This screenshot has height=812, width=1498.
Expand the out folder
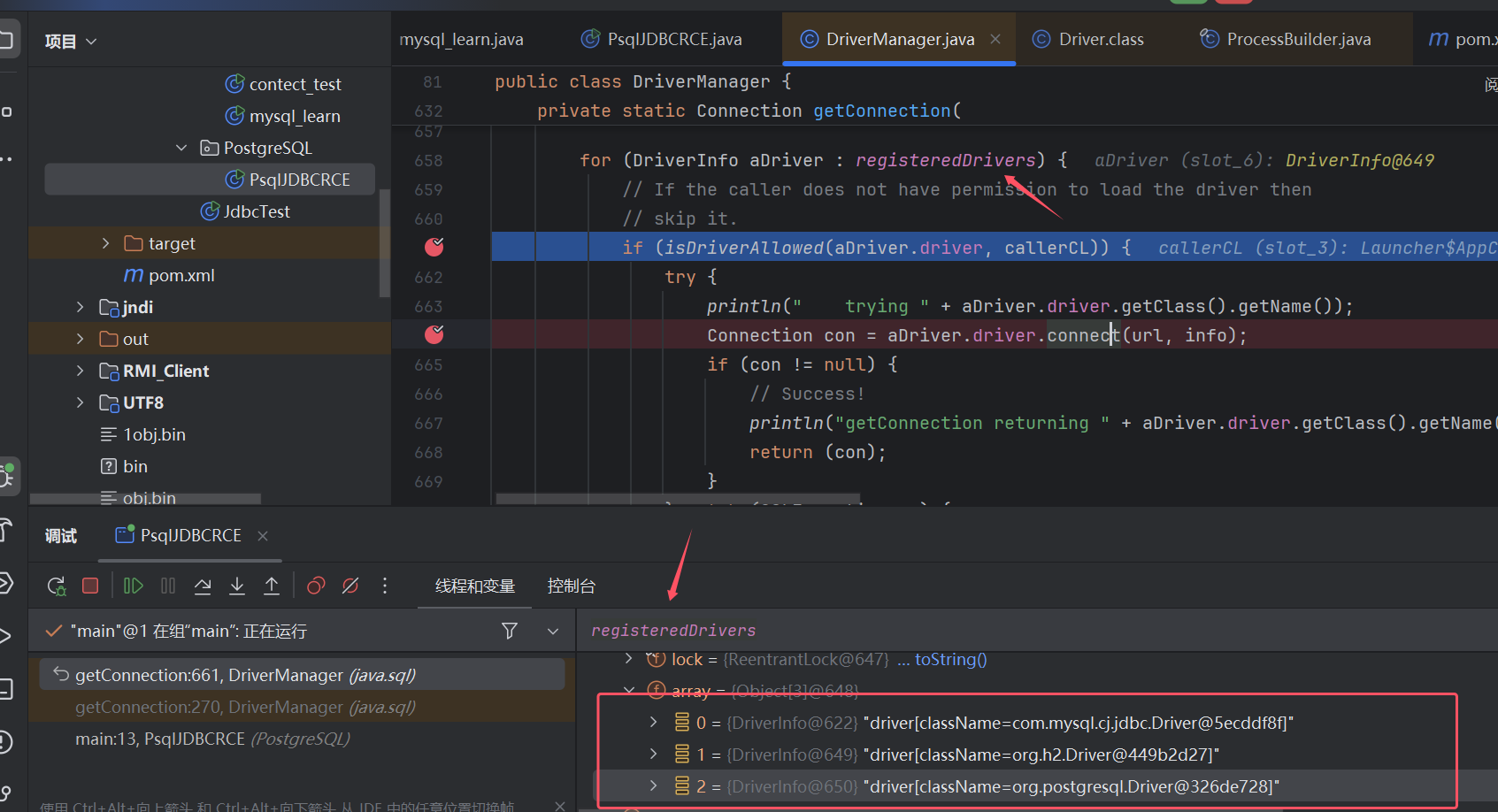pos(80,339)
